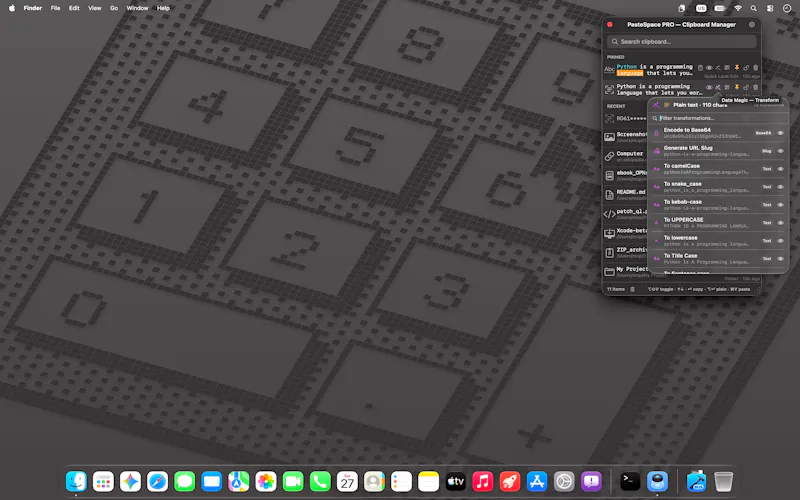This screenshot has width=800, height=500.
Task: Open Safari from the Dock
Action: 157,481
